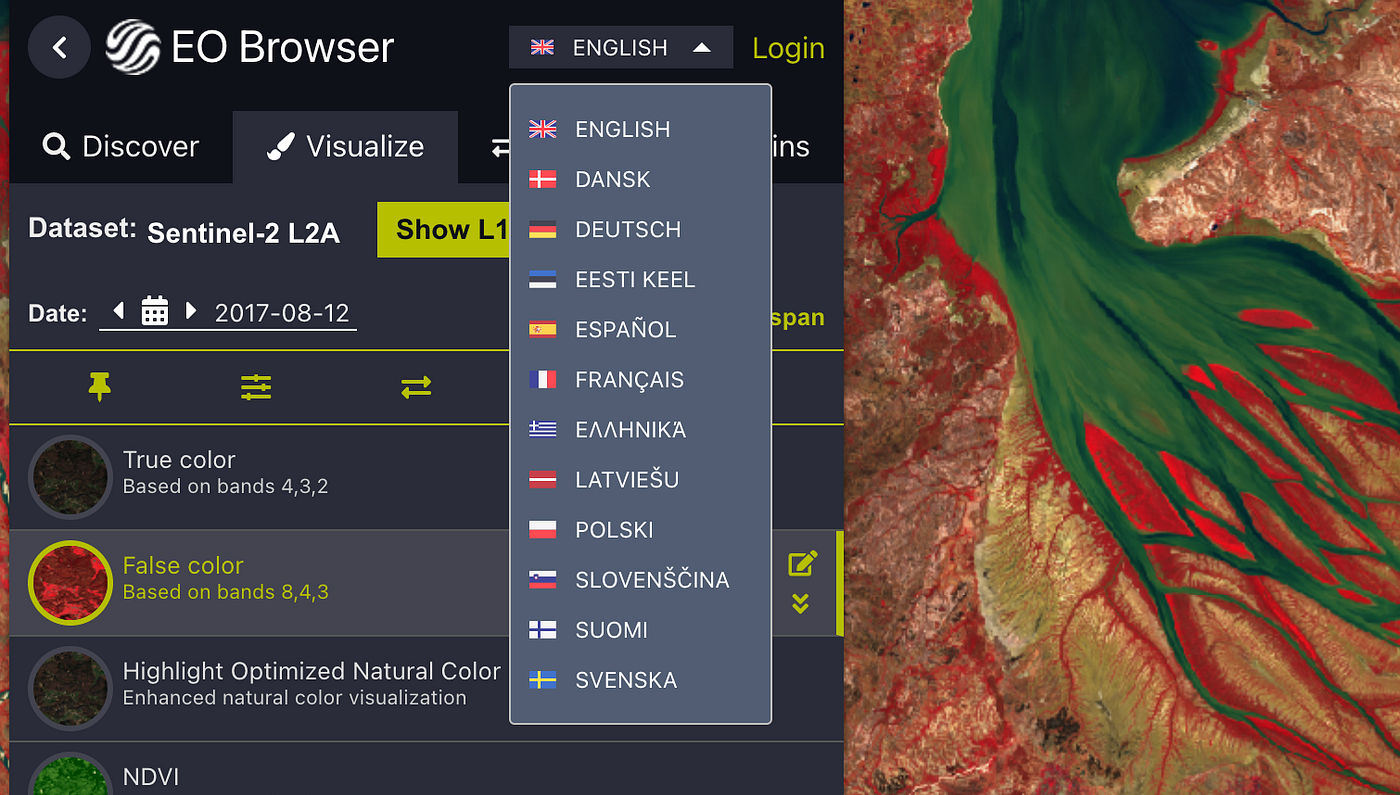Edit the False color custom script icon
The image size is (1400, 795).
(802, 564)
